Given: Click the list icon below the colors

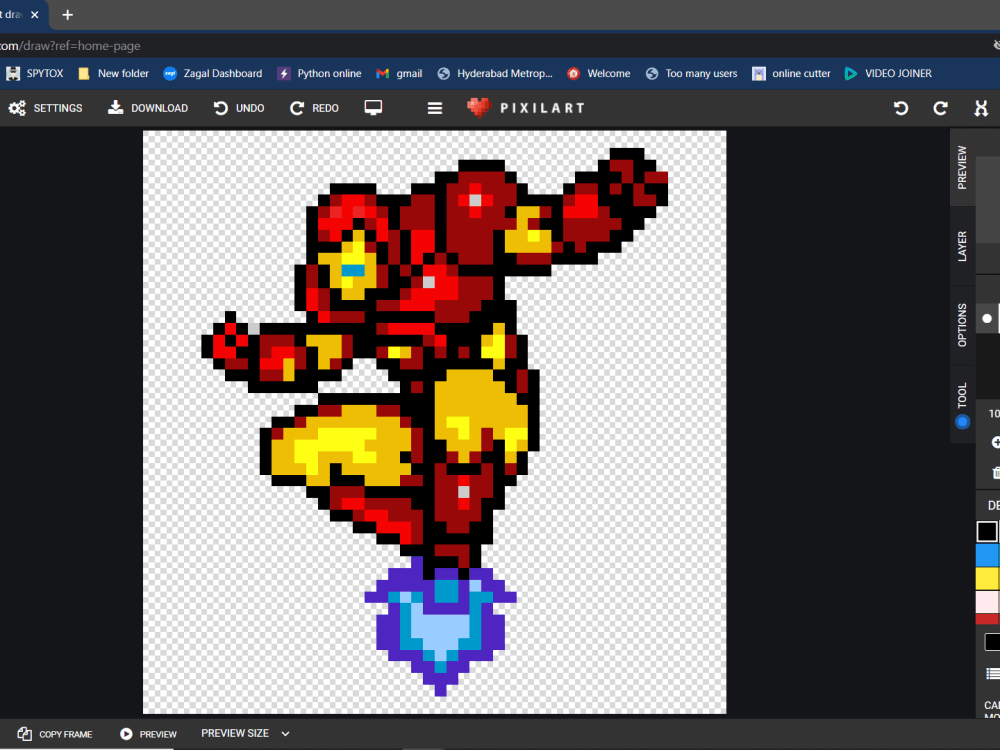Looking at the screenshot, I should click(993, 673).
